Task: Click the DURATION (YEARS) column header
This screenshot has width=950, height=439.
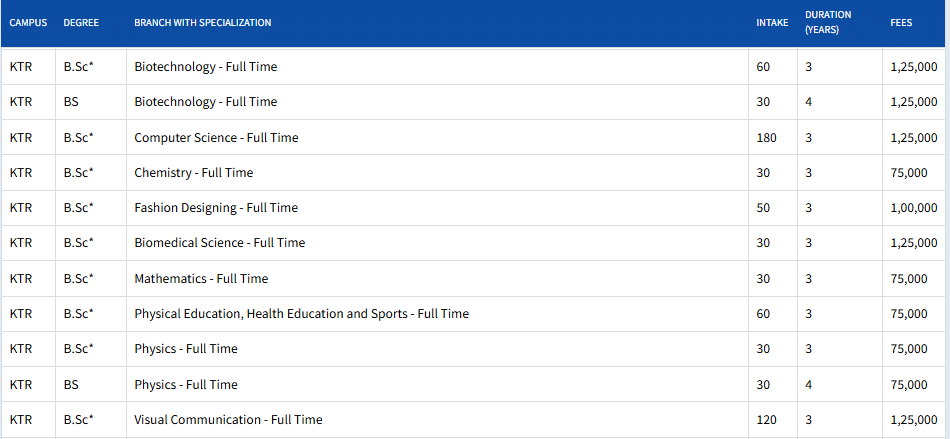Action: [828, 23]
